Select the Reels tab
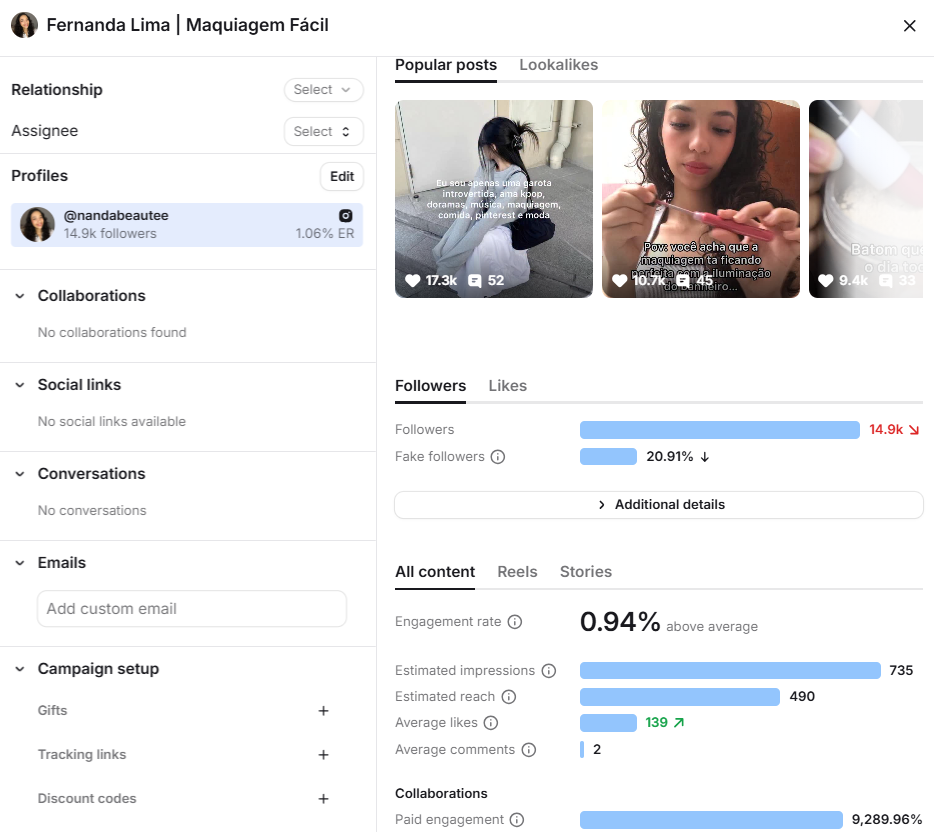Viewport: 934px width, 832px height. 517,572
